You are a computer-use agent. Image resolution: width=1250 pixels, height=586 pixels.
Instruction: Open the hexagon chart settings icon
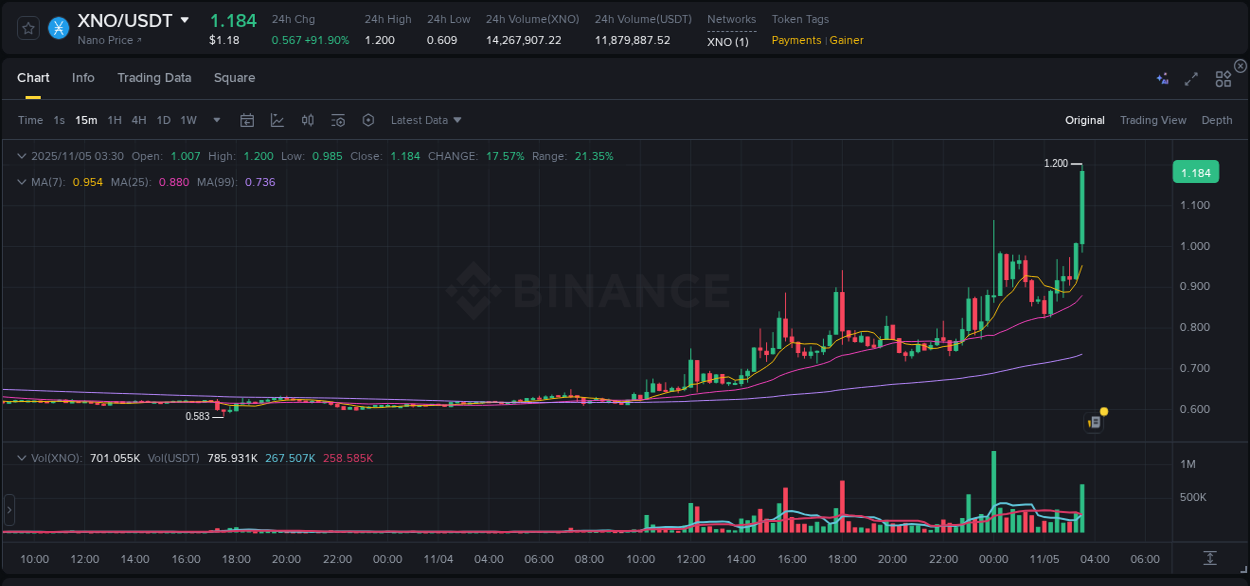tap(368, 120)
